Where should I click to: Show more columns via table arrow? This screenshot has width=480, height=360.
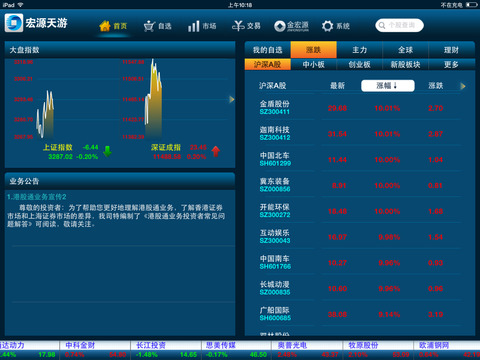[x=463, y=86]
